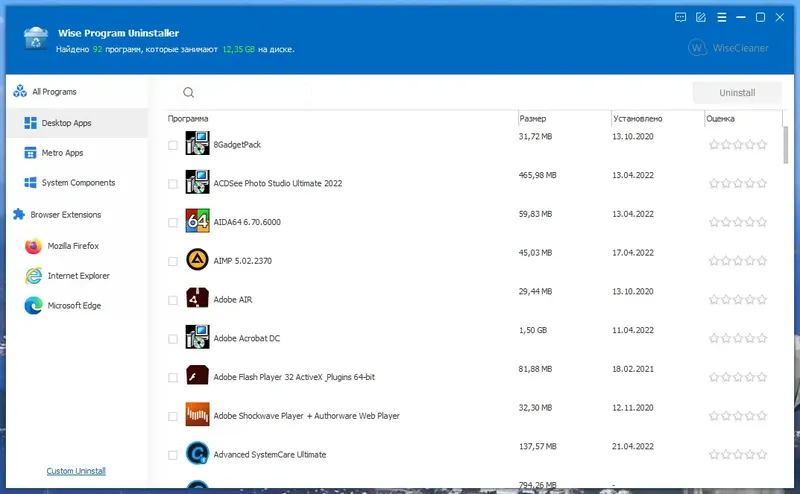Image resolution: width=800 pixels, height=494 pixels.
Task: Click the AIDA64 program icon
Action: tap(197, 221)
